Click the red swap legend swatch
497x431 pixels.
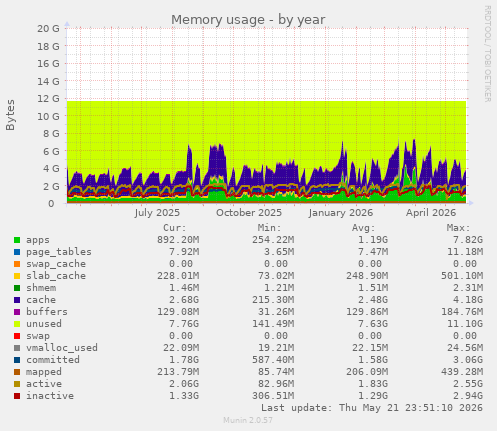click(x=17, y=336)
